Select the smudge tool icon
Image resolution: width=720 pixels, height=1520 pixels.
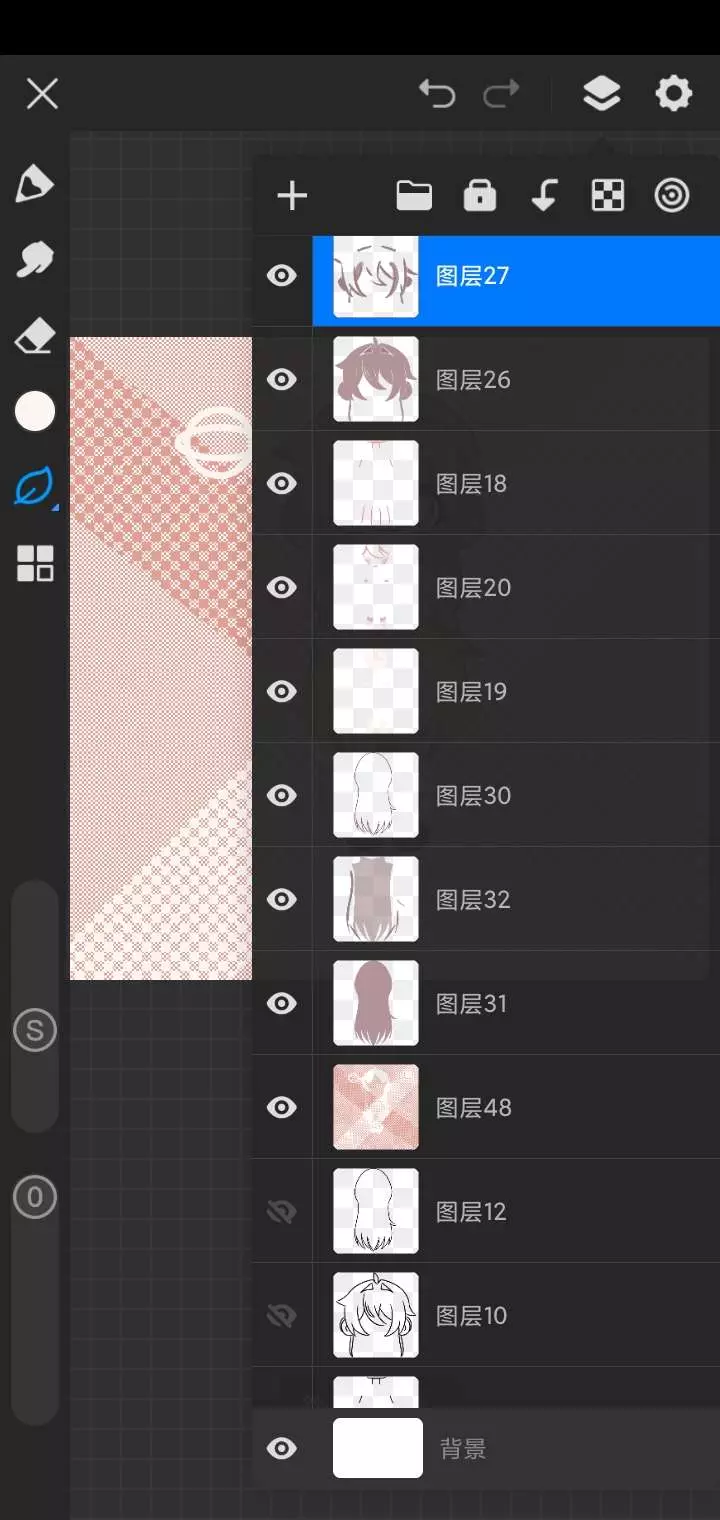[34, 260]
